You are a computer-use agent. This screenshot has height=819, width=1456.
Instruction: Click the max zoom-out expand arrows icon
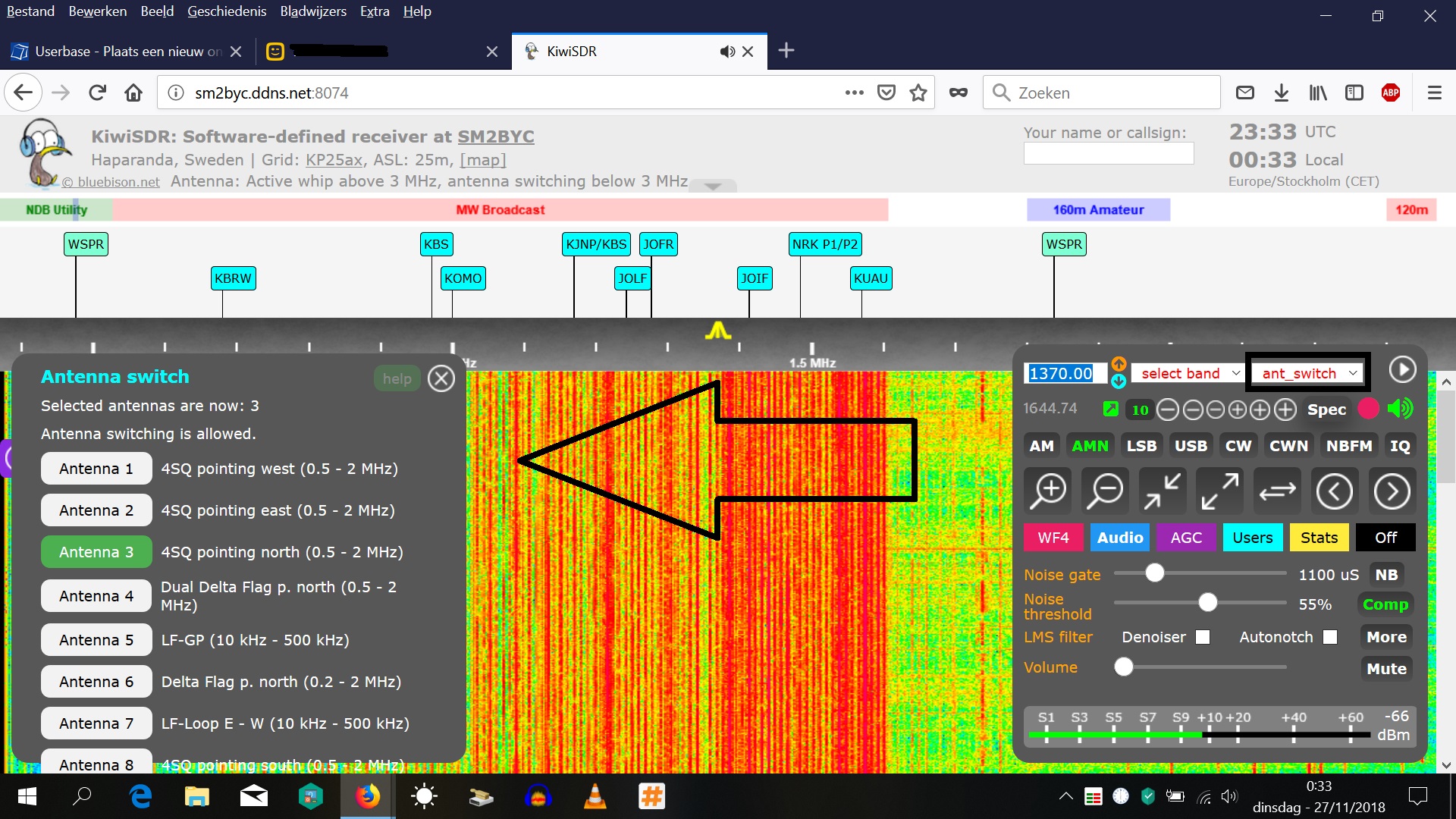pos(1219,491)
